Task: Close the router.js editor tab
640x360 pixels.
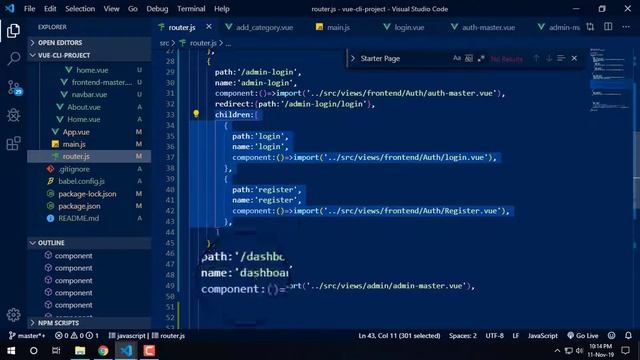Action: point(209,27)
